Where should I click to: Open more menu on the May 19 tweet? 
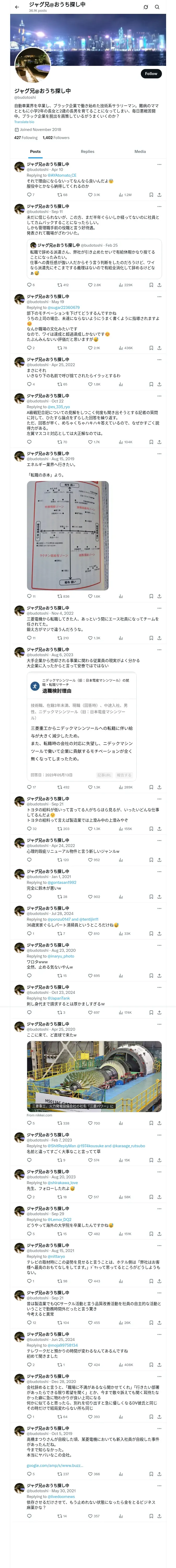pos(159,296)
